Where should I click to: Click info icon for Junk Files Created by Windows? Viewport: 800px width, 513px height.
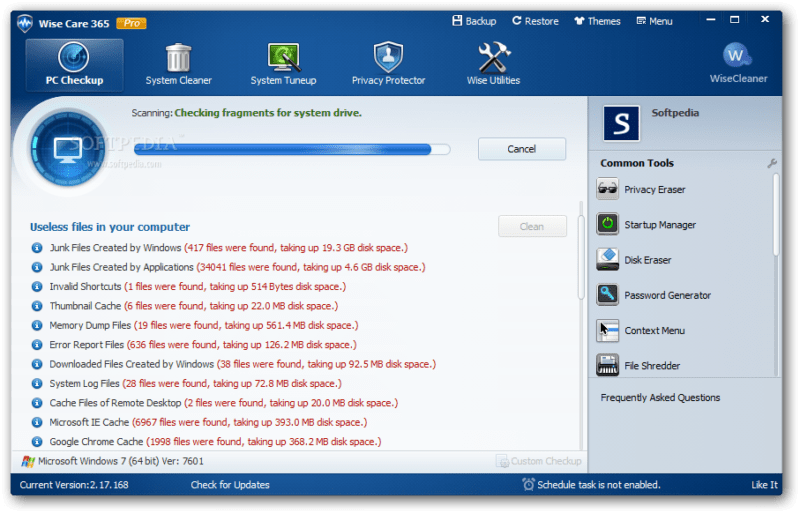(x=37, y=248)
